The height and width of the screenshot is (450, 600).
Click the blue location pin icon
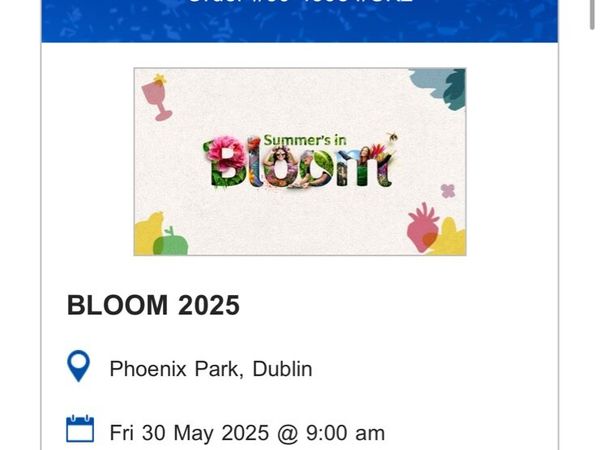coord(78,366)
